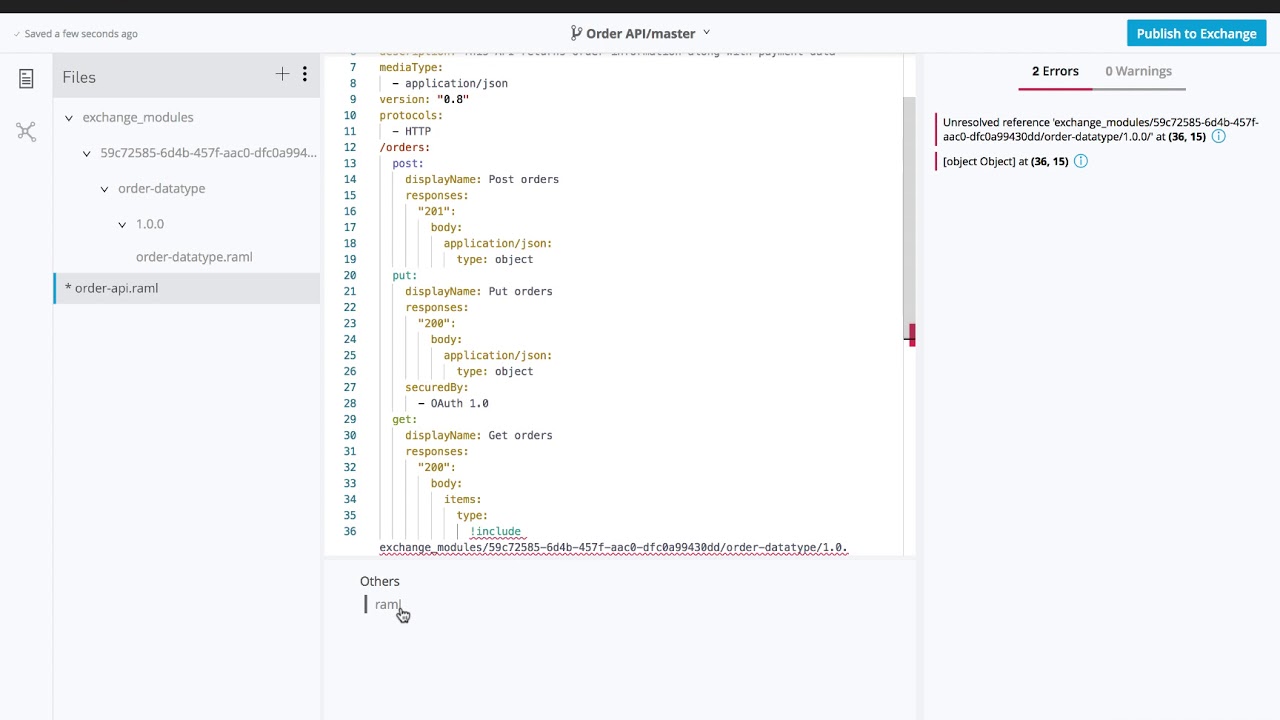Choose the raml suggestion under Others
The image size is (1280, 720).
387,604
